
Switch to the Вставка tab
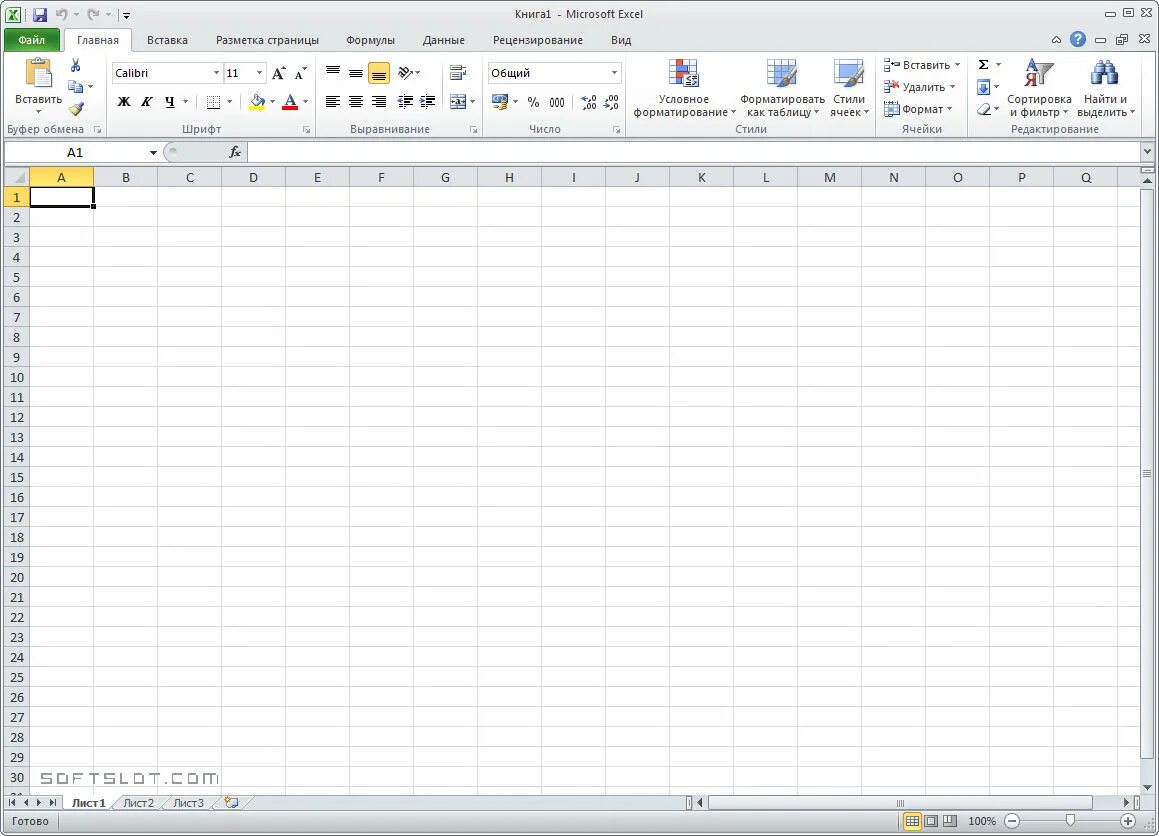167,40
